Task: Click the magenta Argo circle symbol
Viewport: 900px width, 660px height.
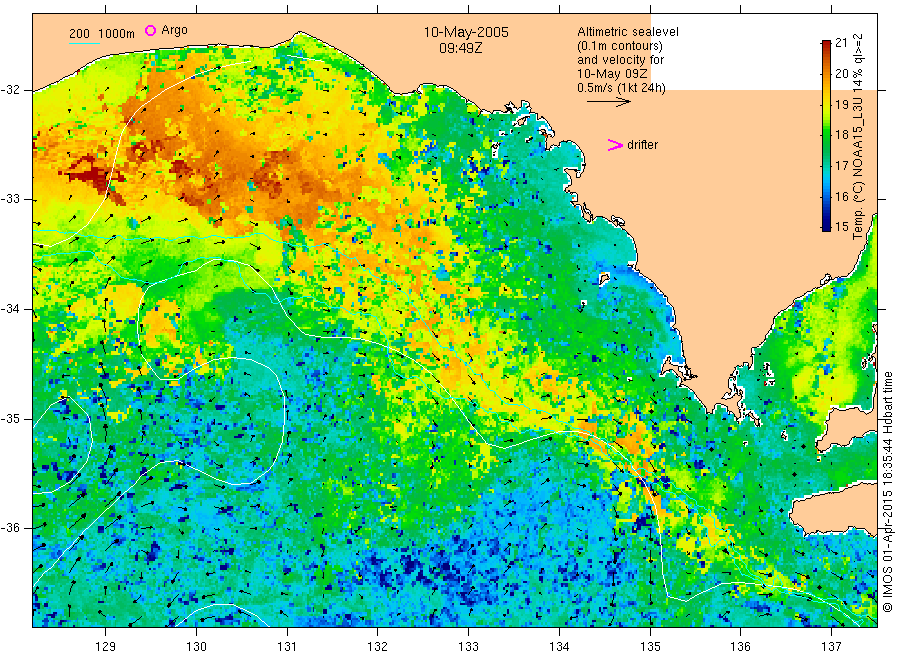Action: [x=150, y=30]
